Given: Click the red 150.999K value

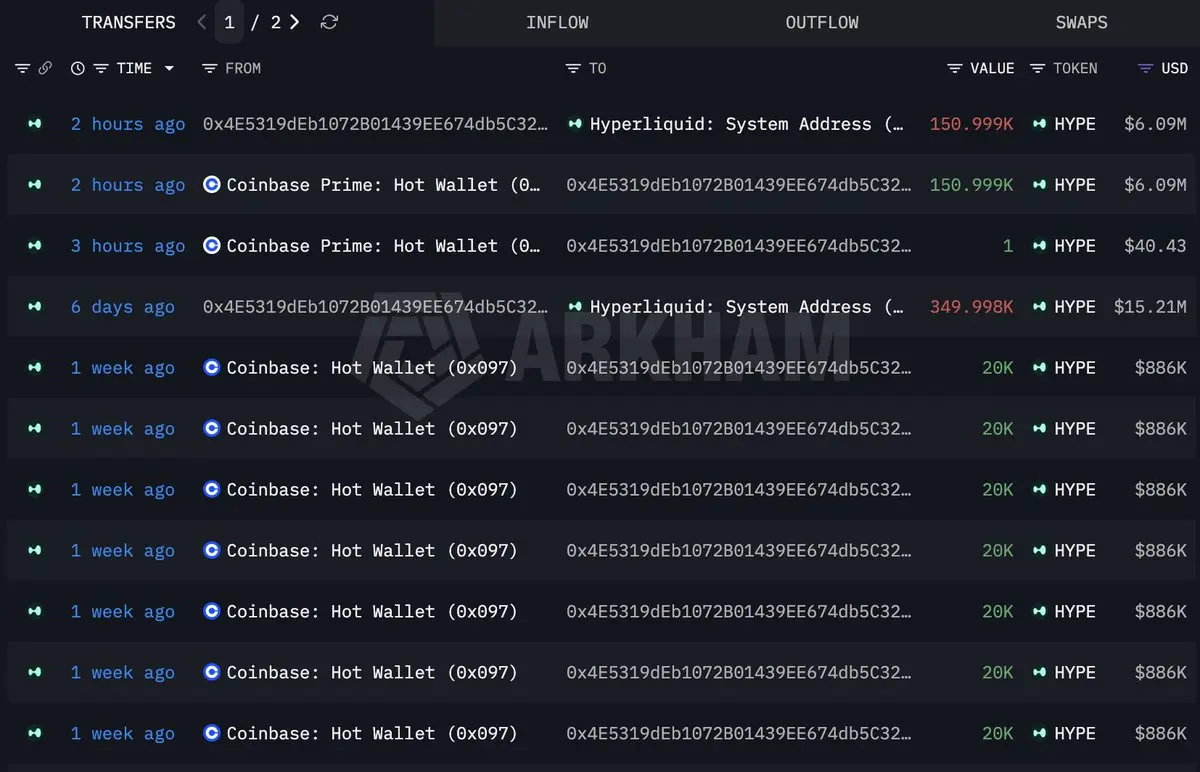Looking at the screenshot, I should 971,124.
